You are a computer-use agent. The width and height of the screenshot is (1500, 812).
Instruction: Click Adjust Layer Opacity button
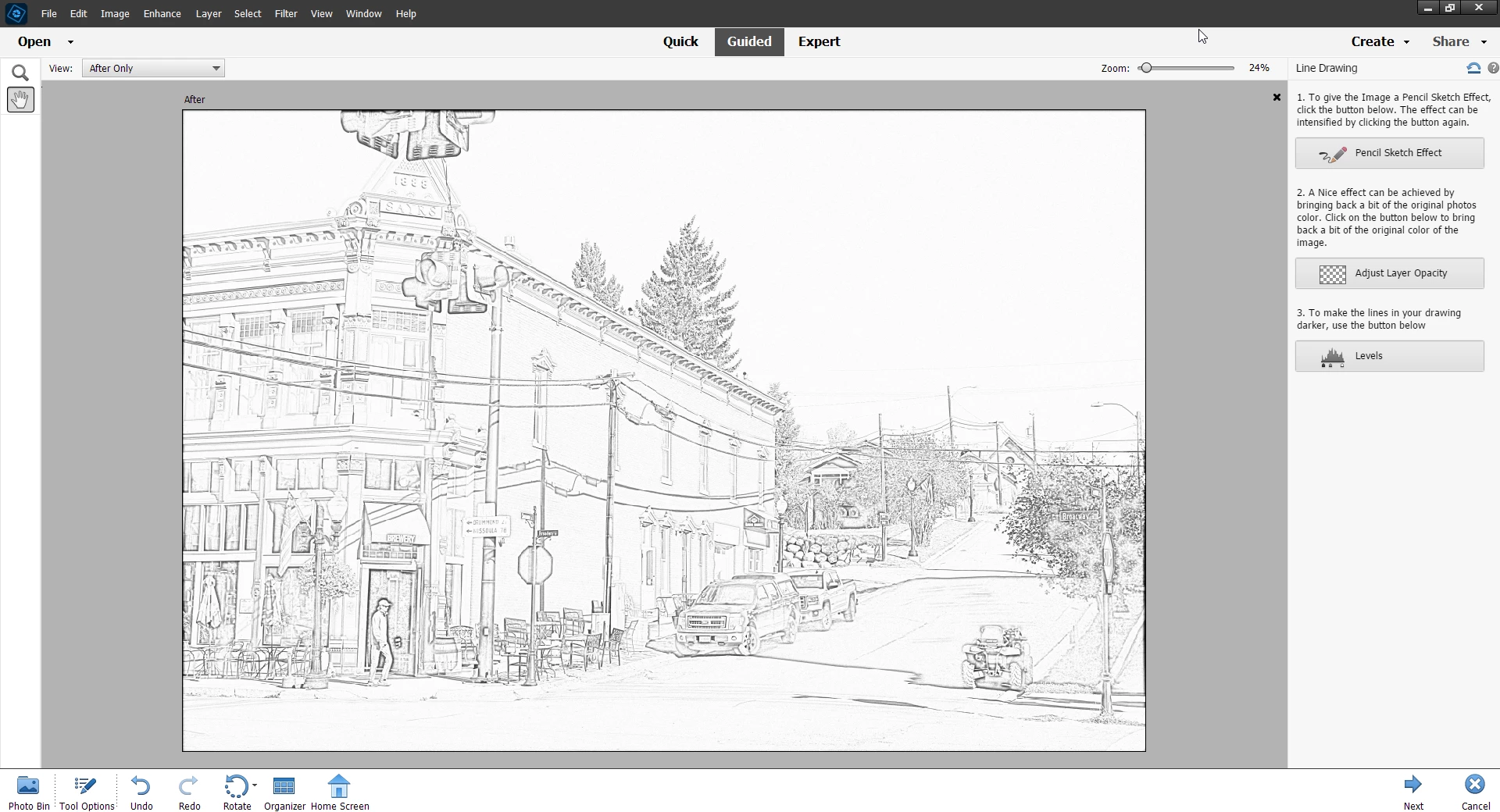pyautogui.click(x=1389, y=273)
